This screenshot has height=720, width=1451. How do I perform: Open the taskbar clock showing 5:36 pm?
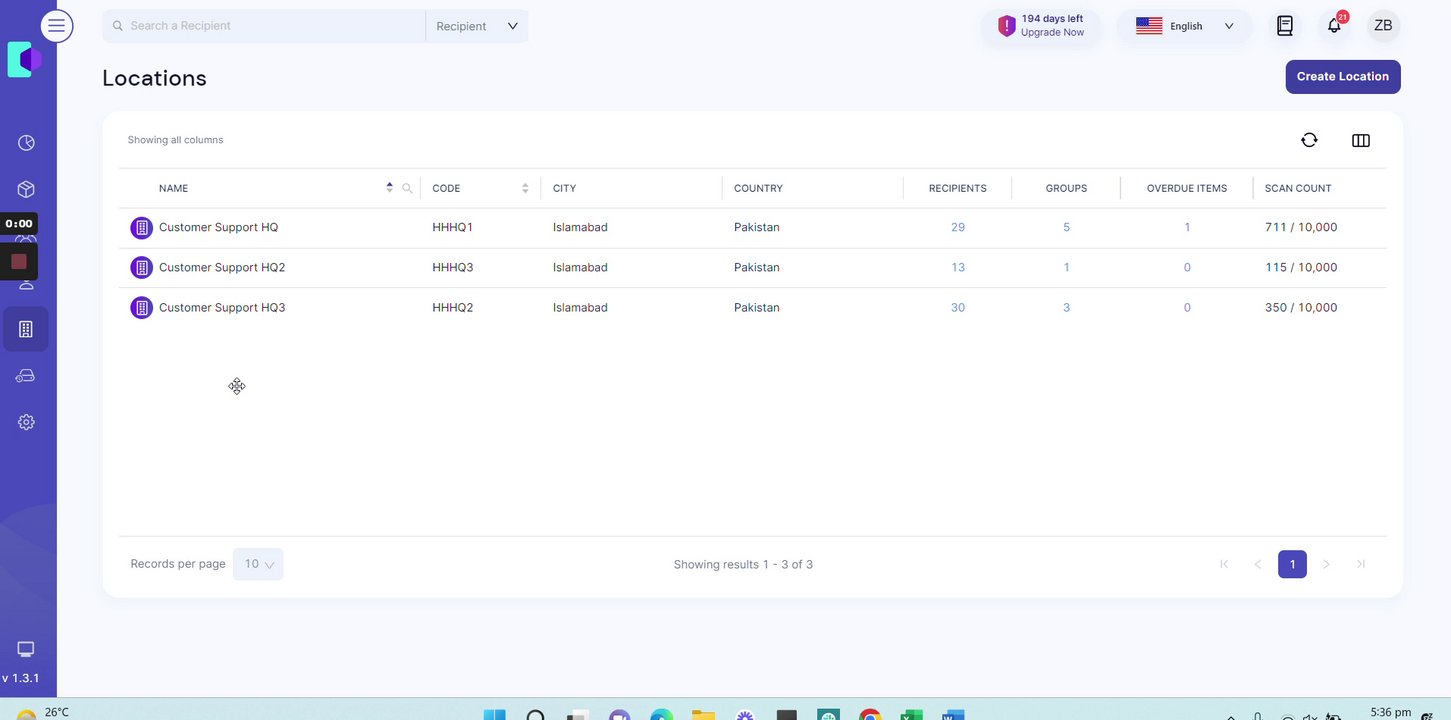click(x=1390, y=712)
